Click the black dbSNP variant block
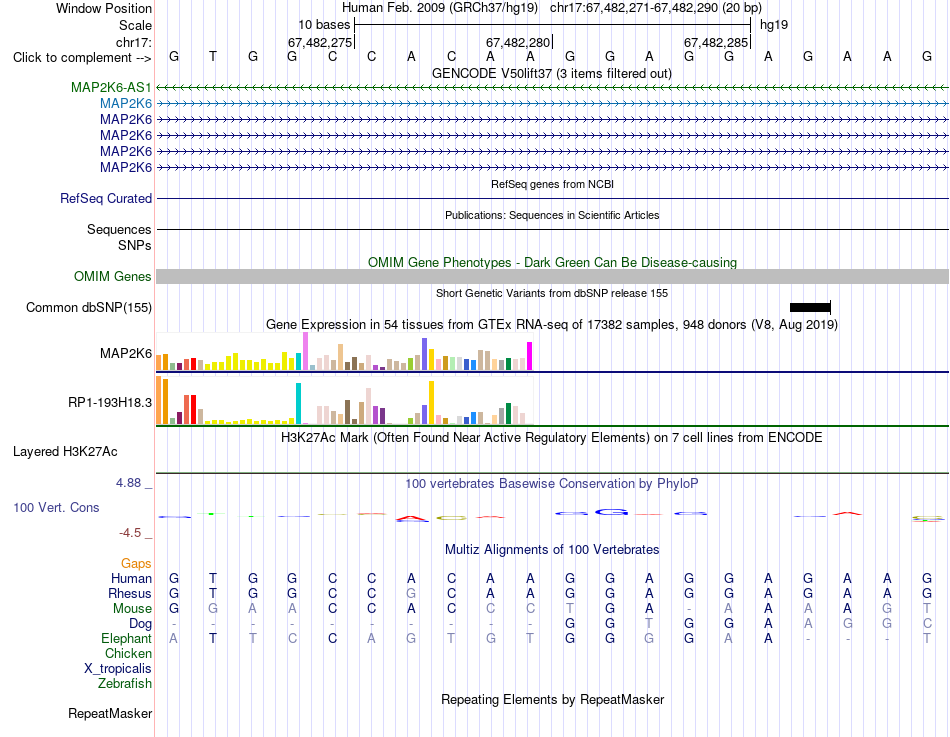This screenshot has width=950, height=737. pos(810,307)
